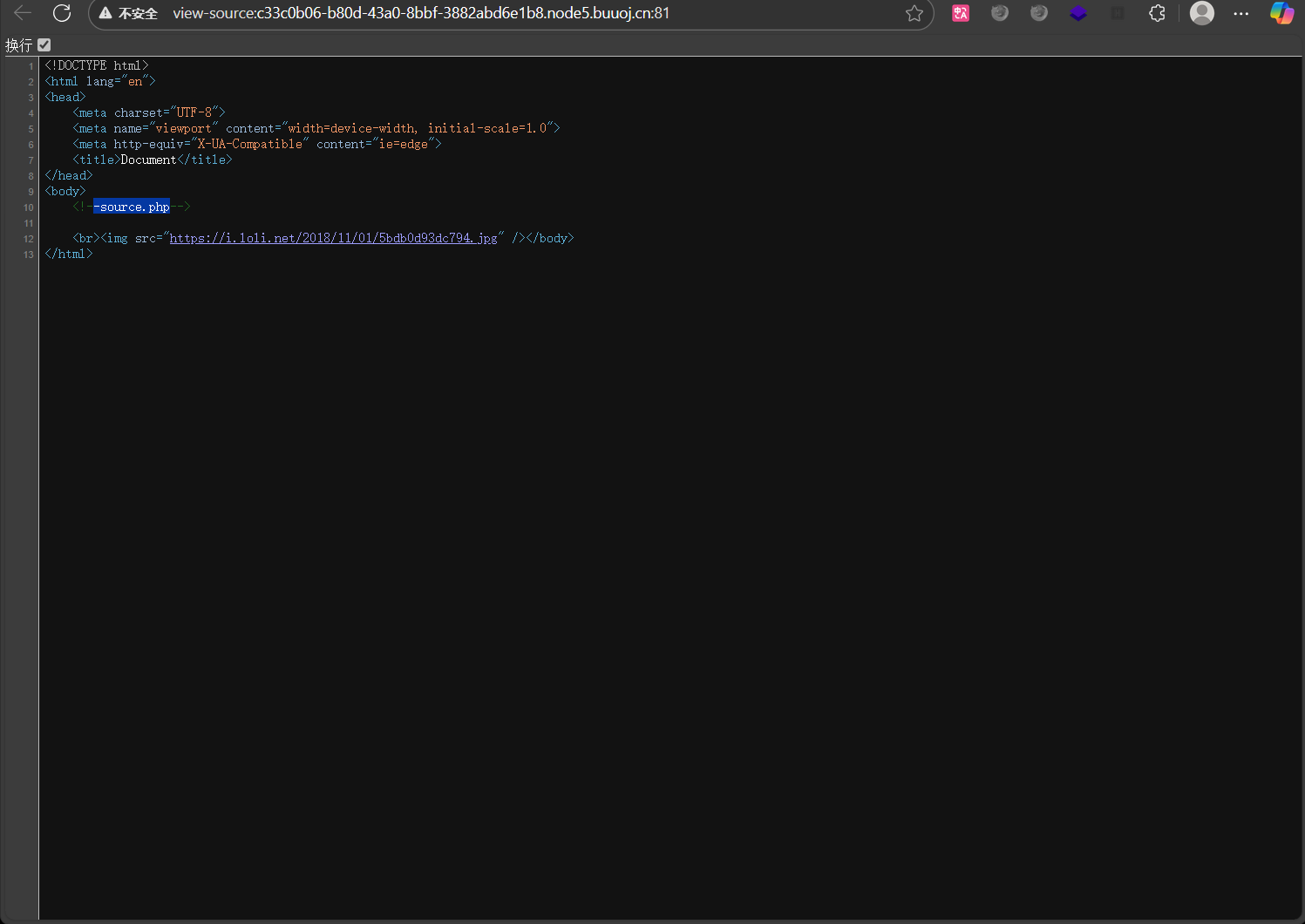
Task: Click the 不安全 security warning
Action: (x=127, y=13)
